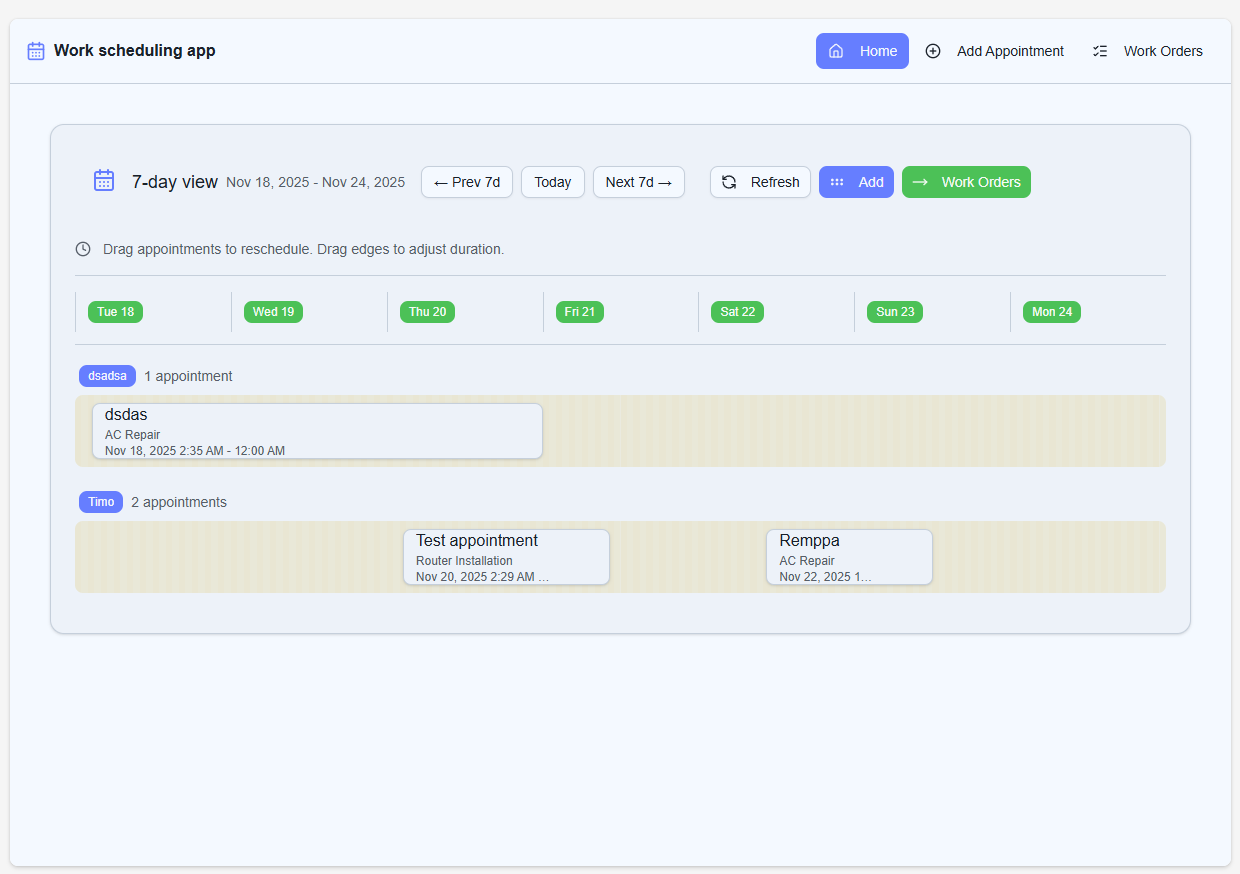Click the calendar icon next to 7-day view
Image resolution: width=1240 pixels, height=874 pixels.
point(104,181)
